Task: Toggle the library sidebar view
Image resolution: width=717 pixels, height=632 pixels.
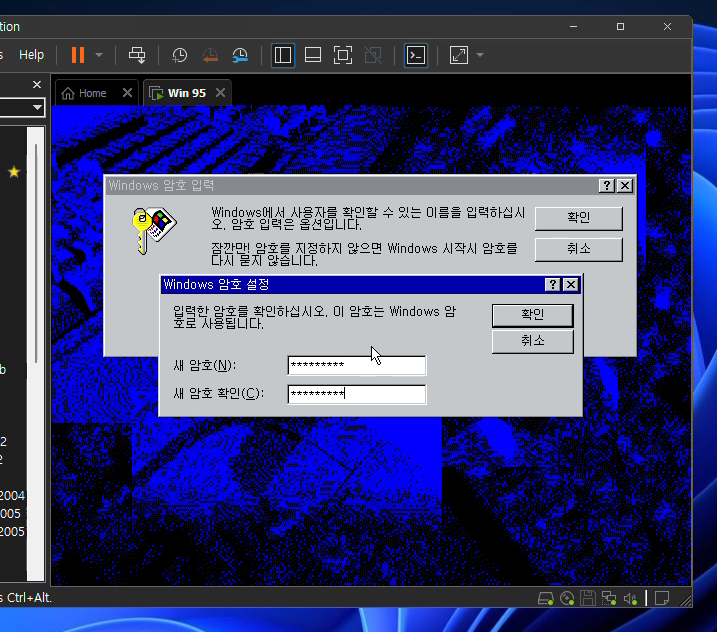Action: coord(283,55)
